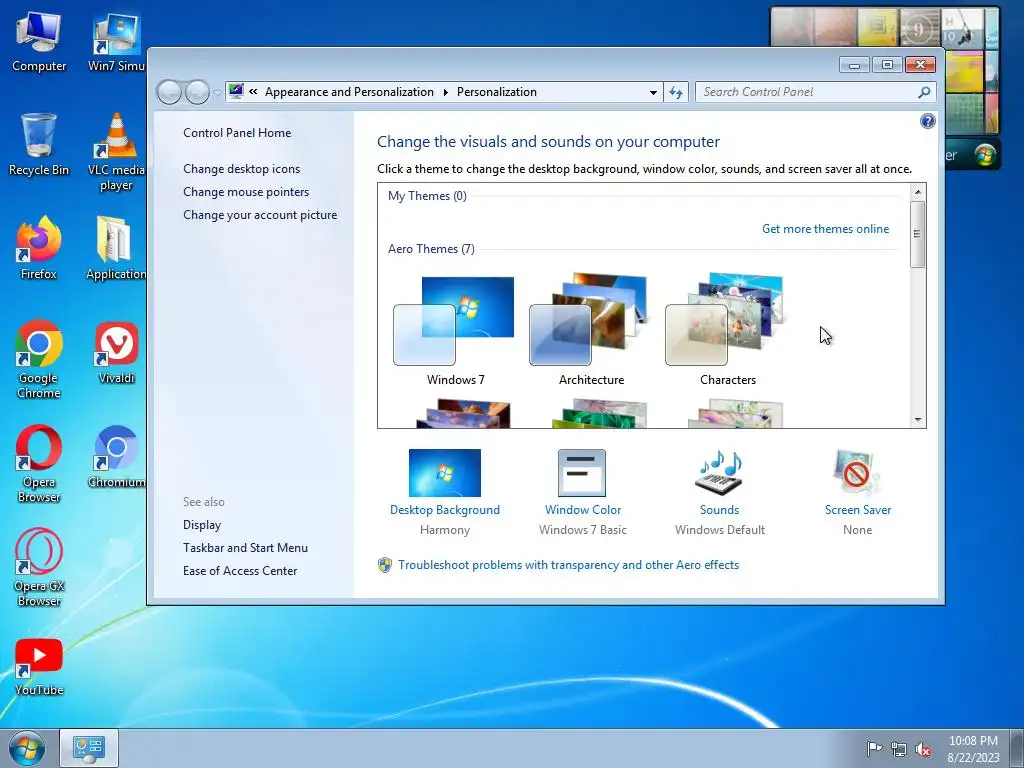
Task: Launch Chromium desktop shortcut
Action: click(116, 457)
